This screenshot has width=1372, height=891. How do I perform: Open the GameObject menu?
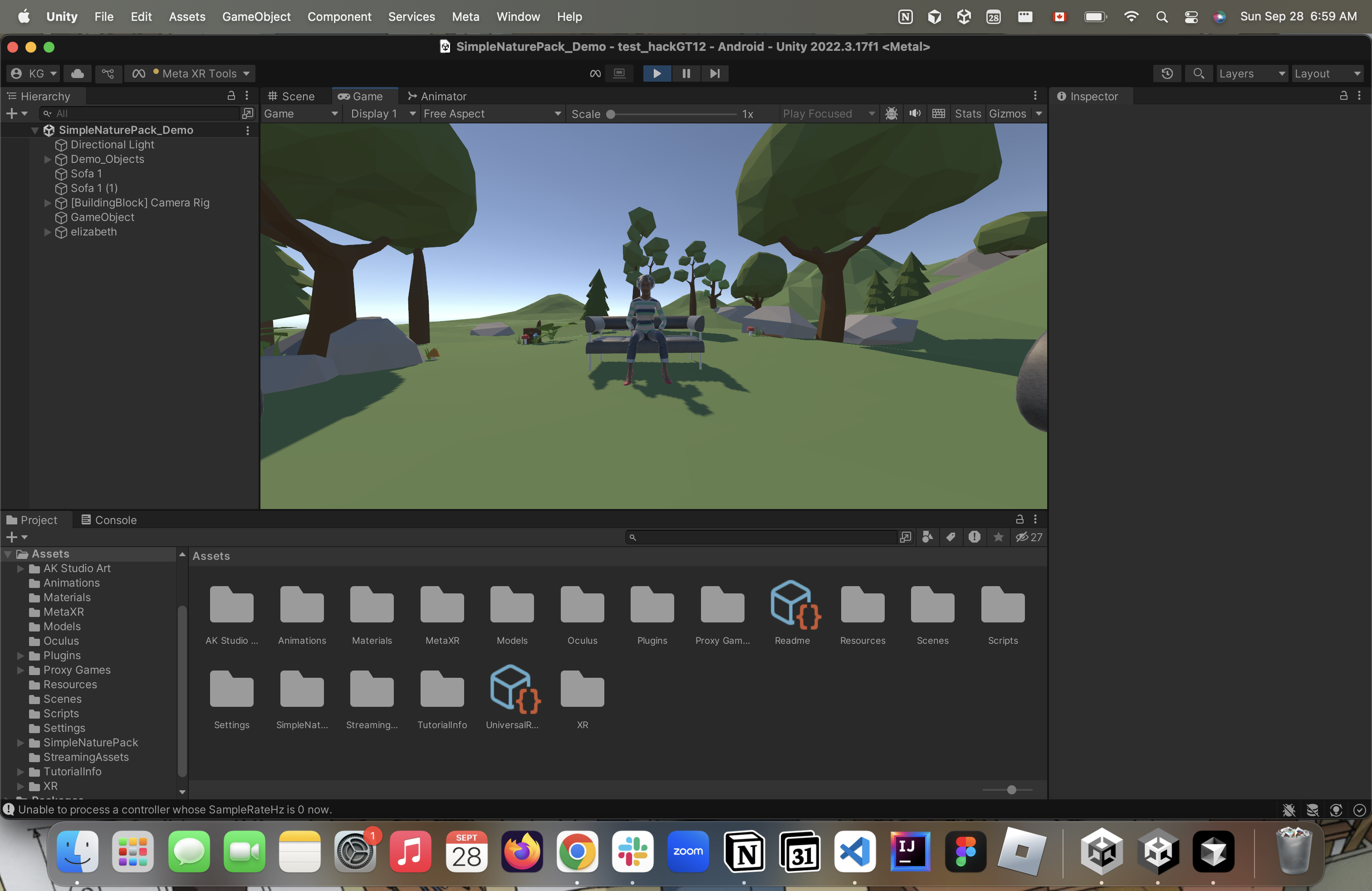pyautogui.click(x=256, y=17)
